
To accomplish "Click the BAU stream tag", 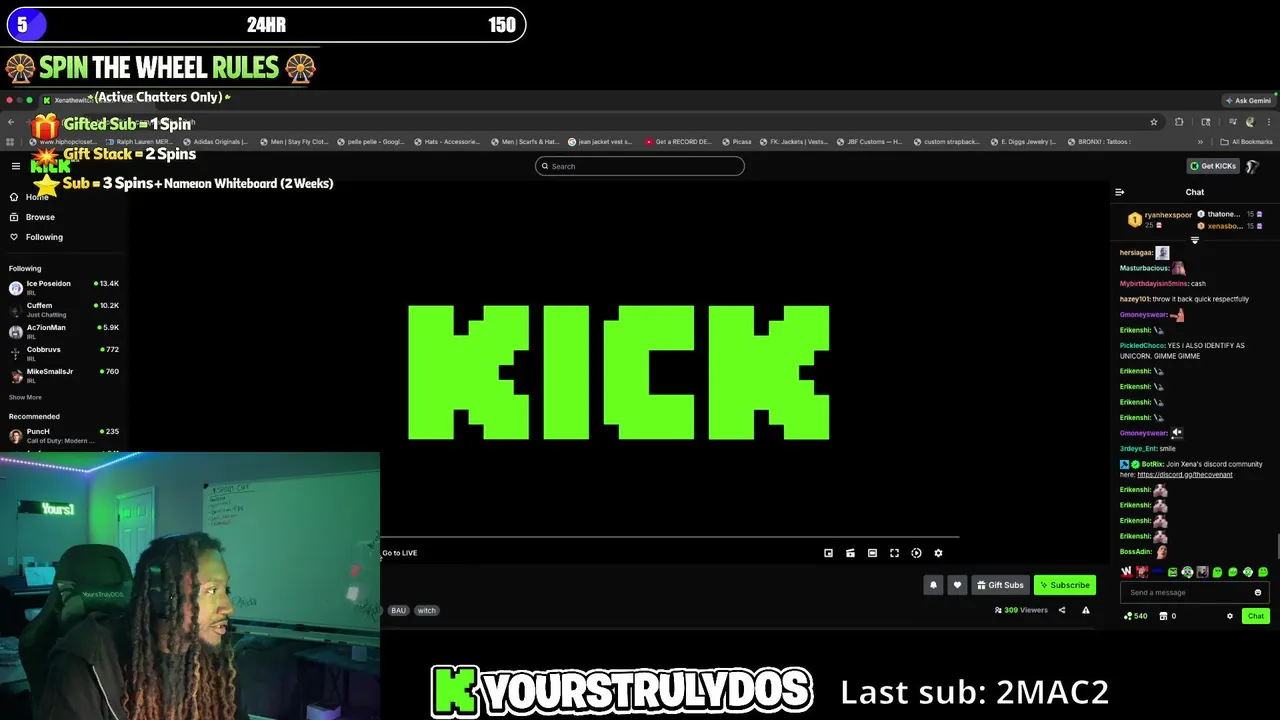I will click(398, 610).
